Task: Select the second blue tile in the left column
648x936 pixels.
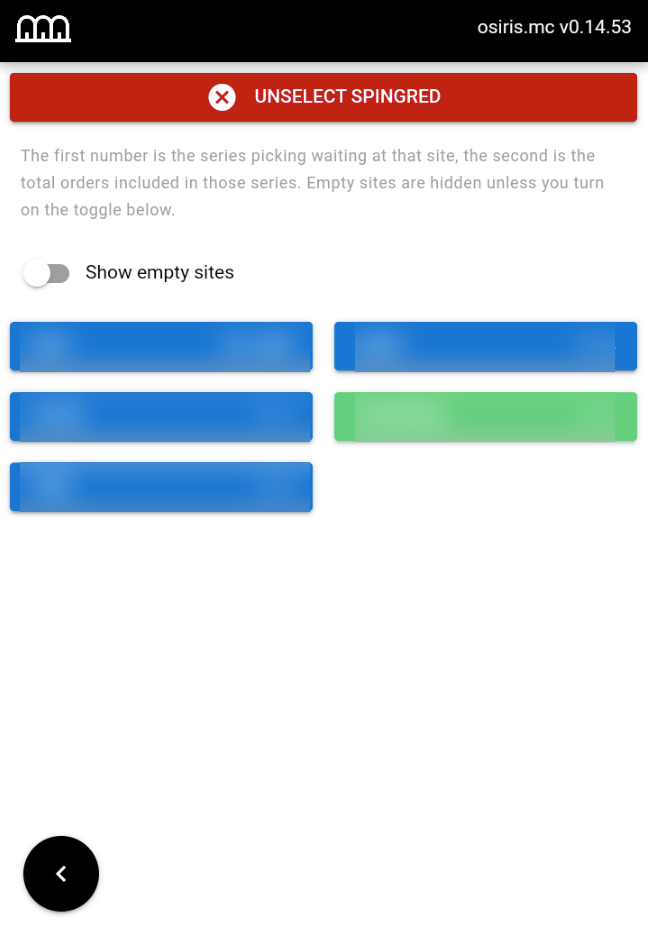Action: pos(161,417)
